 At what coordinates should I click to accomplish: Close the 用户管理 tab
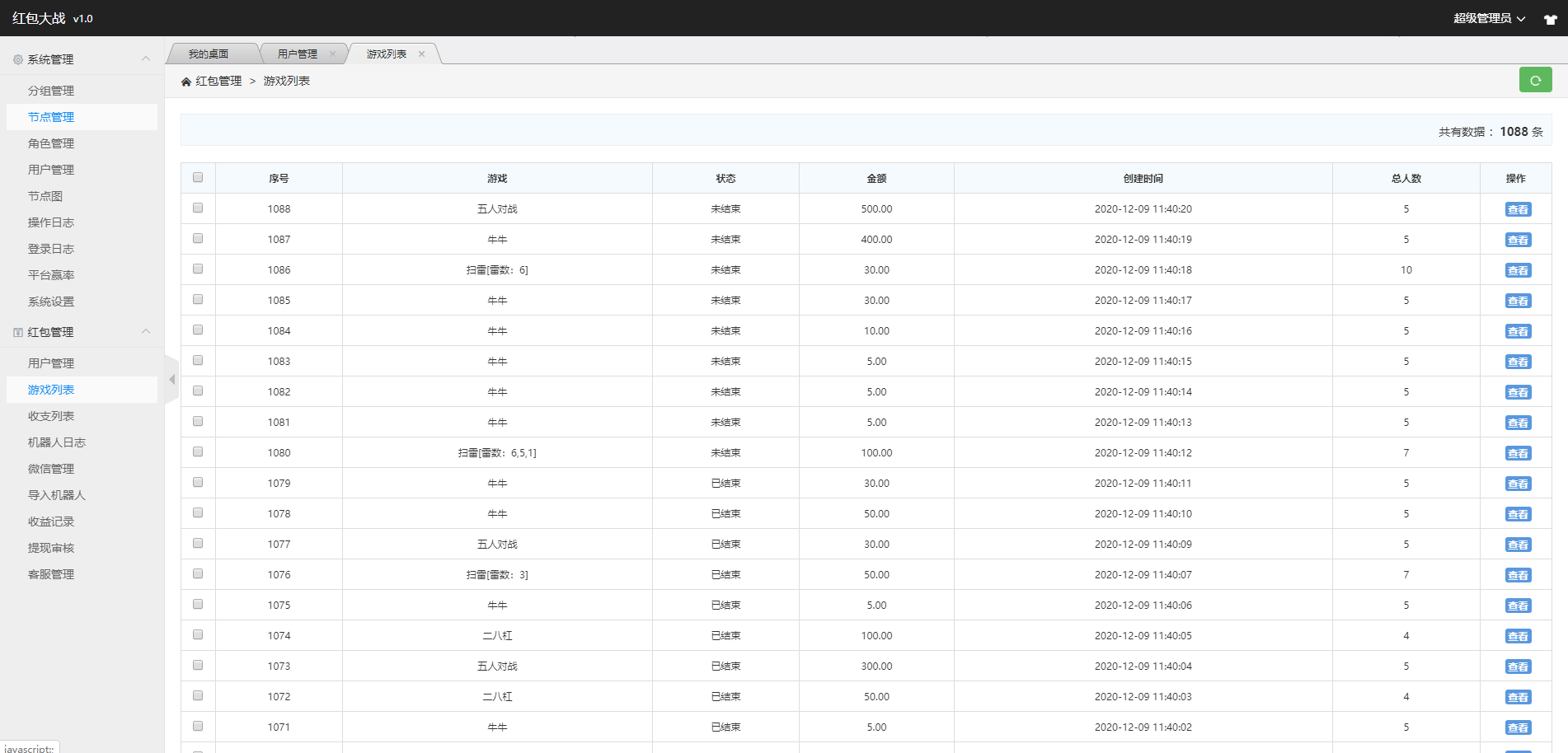point(333,53)
